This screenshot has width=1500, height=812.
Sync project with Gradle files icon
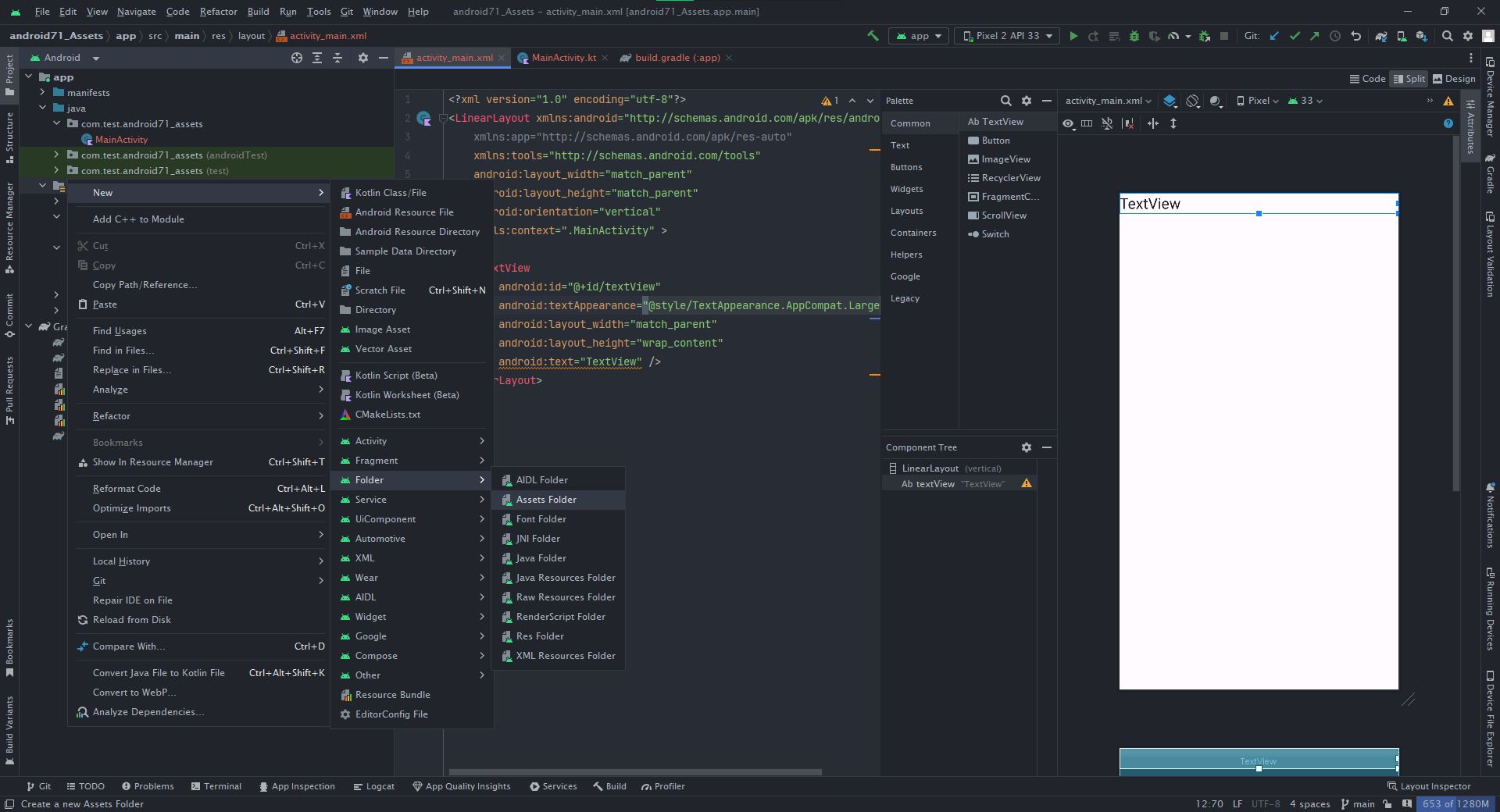[1381, 36]
